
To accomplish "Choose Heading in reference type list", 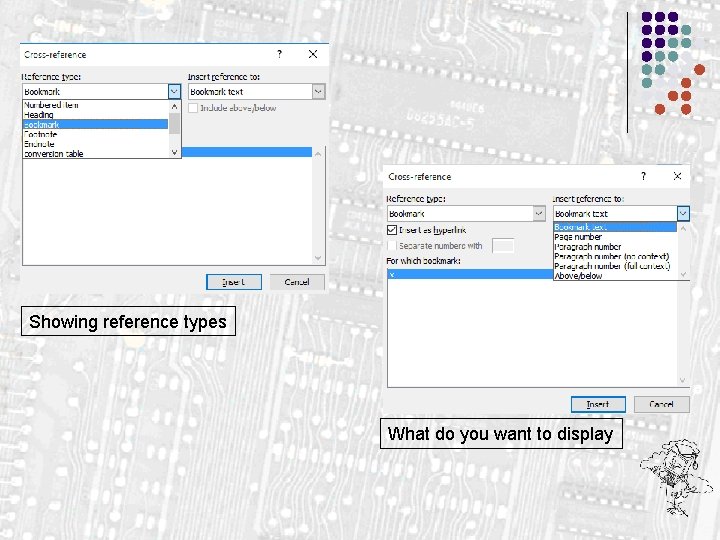I will coord(96,115).
